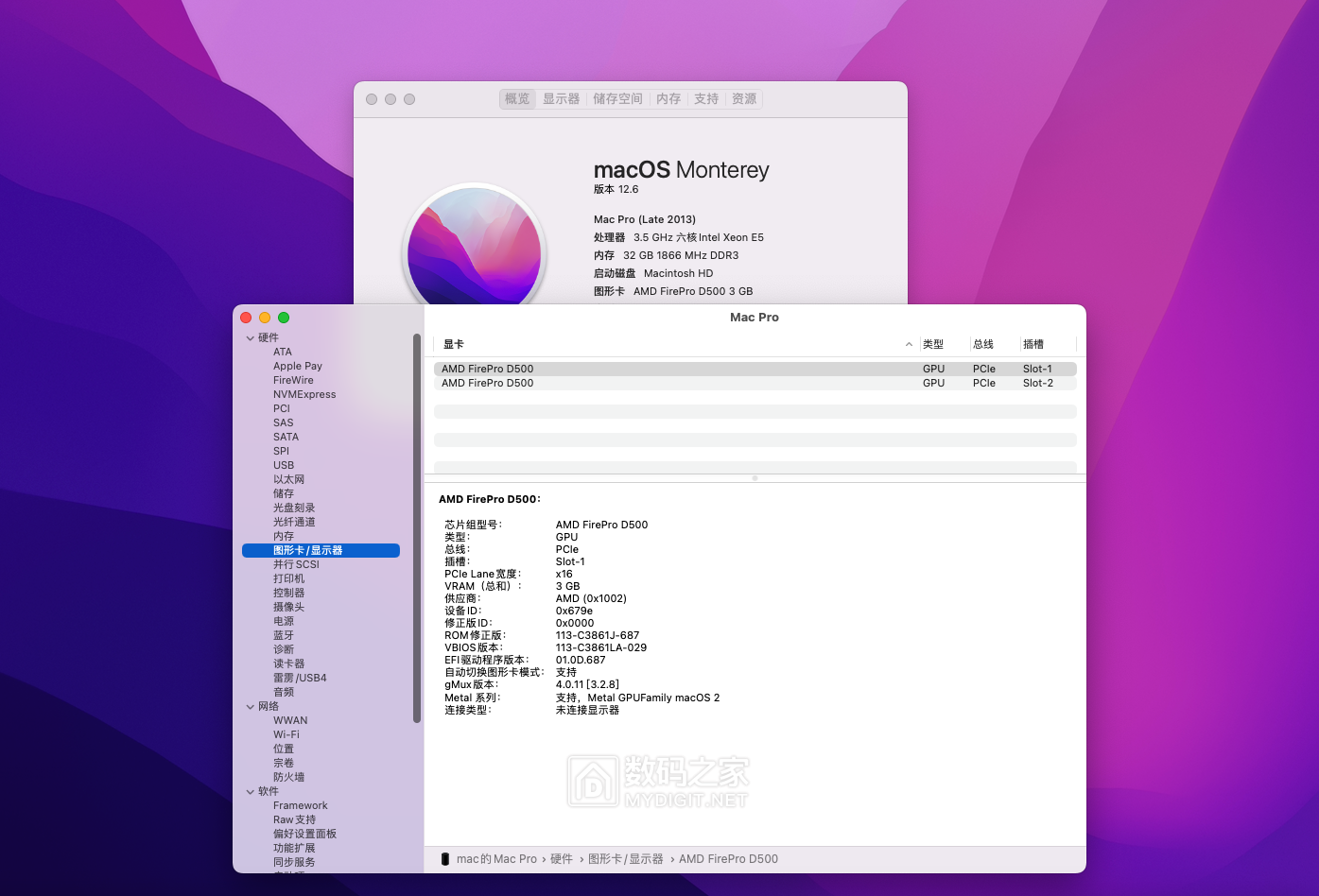Select Apple Pay in the sidebar
Image resolution: width=1319 pixels, height=896 pixels.
click(x=297, y=366)
